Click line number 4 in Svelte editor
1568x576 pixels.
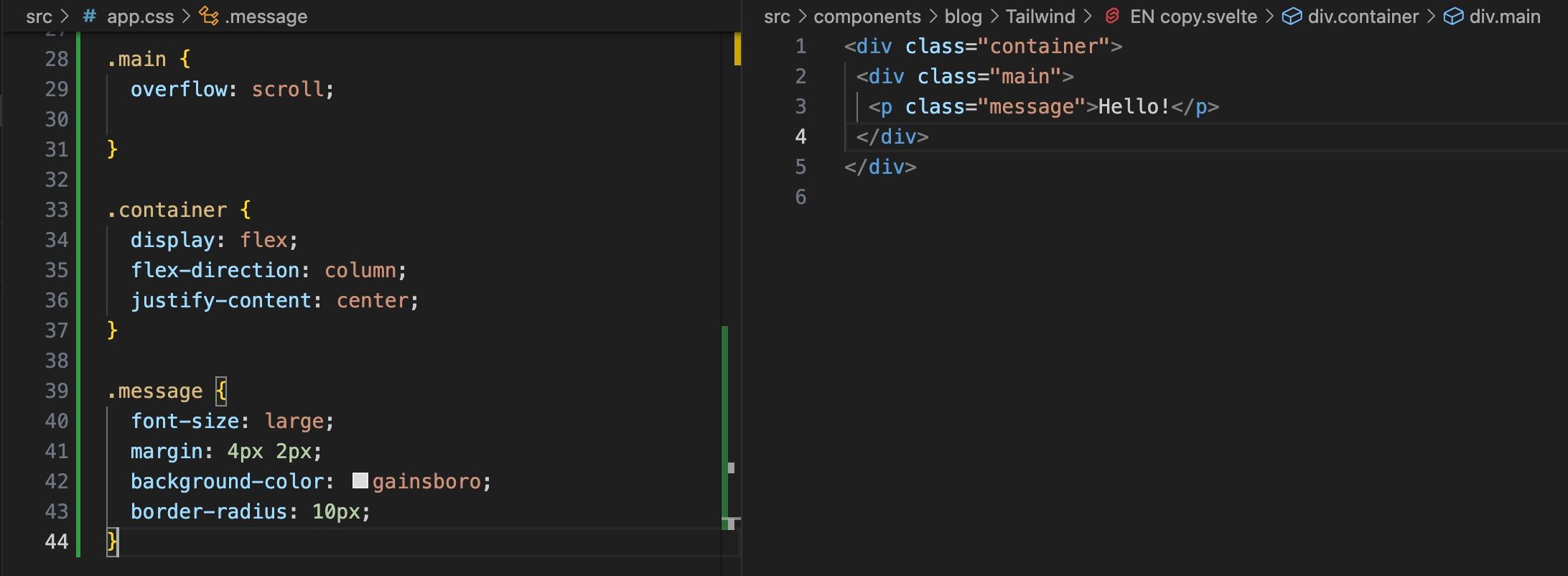point(801,136)
